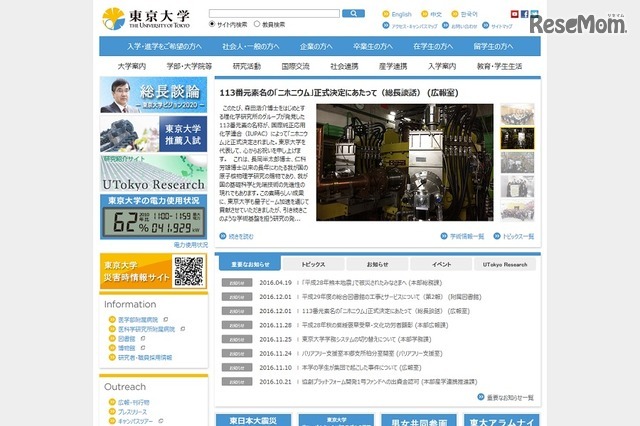Select the 重要なお知らせ tab
Screen dimensions: 640x426
[250, 264]
